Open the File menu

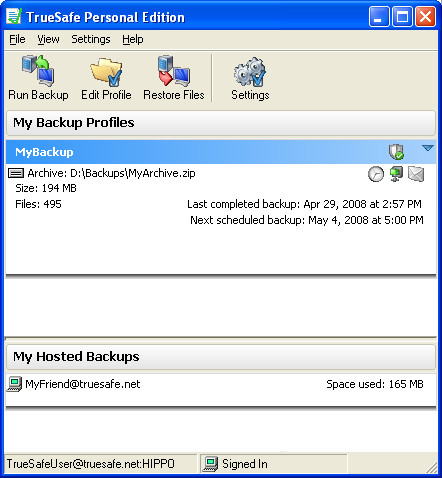17,39
